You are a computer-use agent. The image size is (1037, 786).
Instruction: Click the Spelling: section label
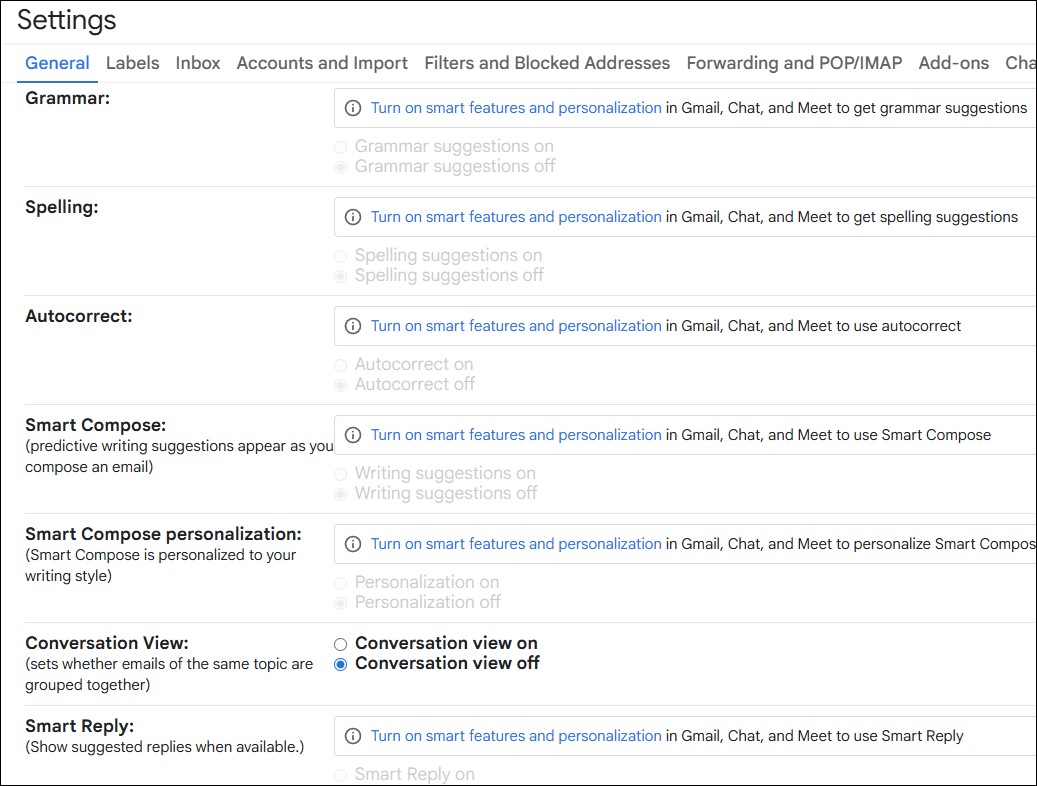62,207
